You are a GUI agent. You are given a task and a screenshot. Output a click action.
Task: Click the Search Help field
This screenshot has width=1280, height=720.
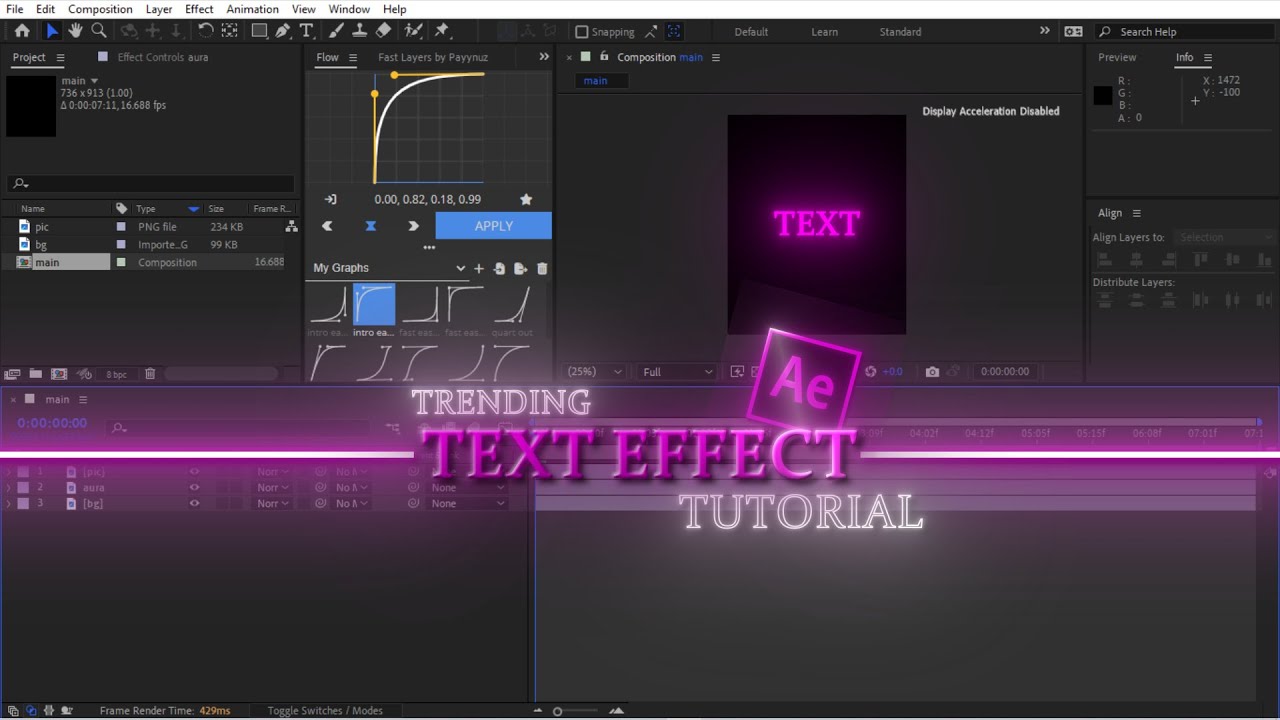click(x=1187, y=32)
